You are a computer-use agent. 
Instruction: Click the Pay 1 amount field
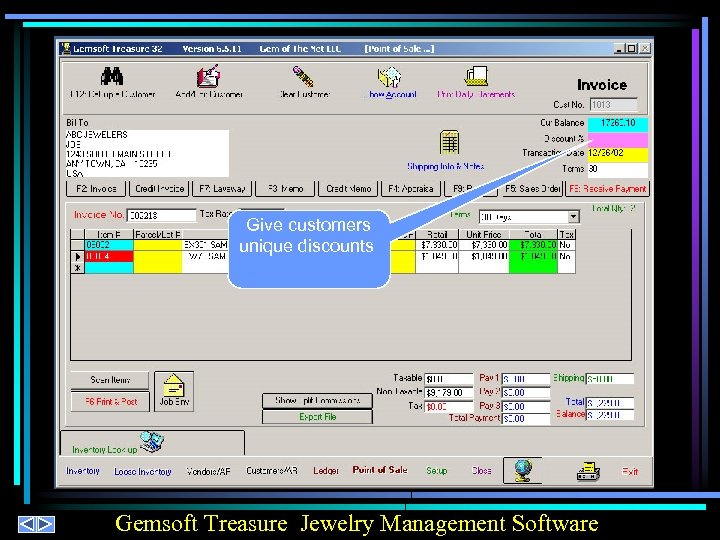tap(526, 379)
